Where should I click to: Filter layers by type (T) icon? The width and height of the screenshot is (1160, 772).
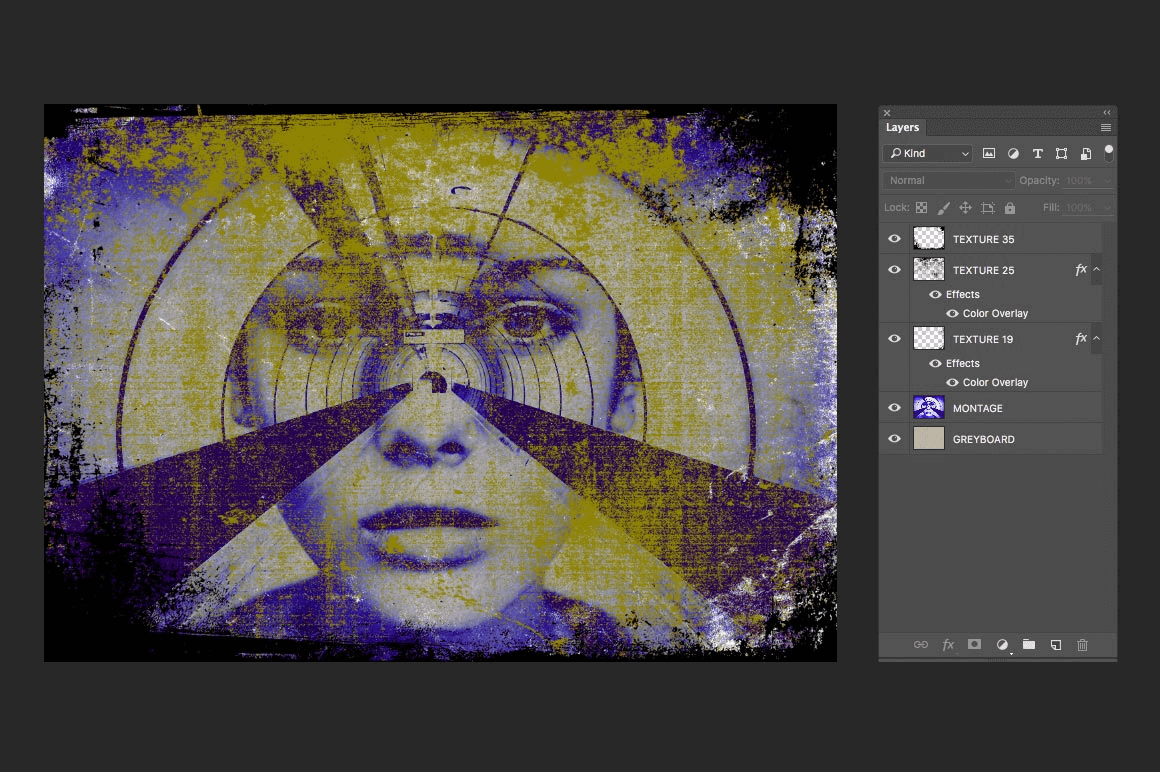pyautogui.click(x=1037, y=154)
